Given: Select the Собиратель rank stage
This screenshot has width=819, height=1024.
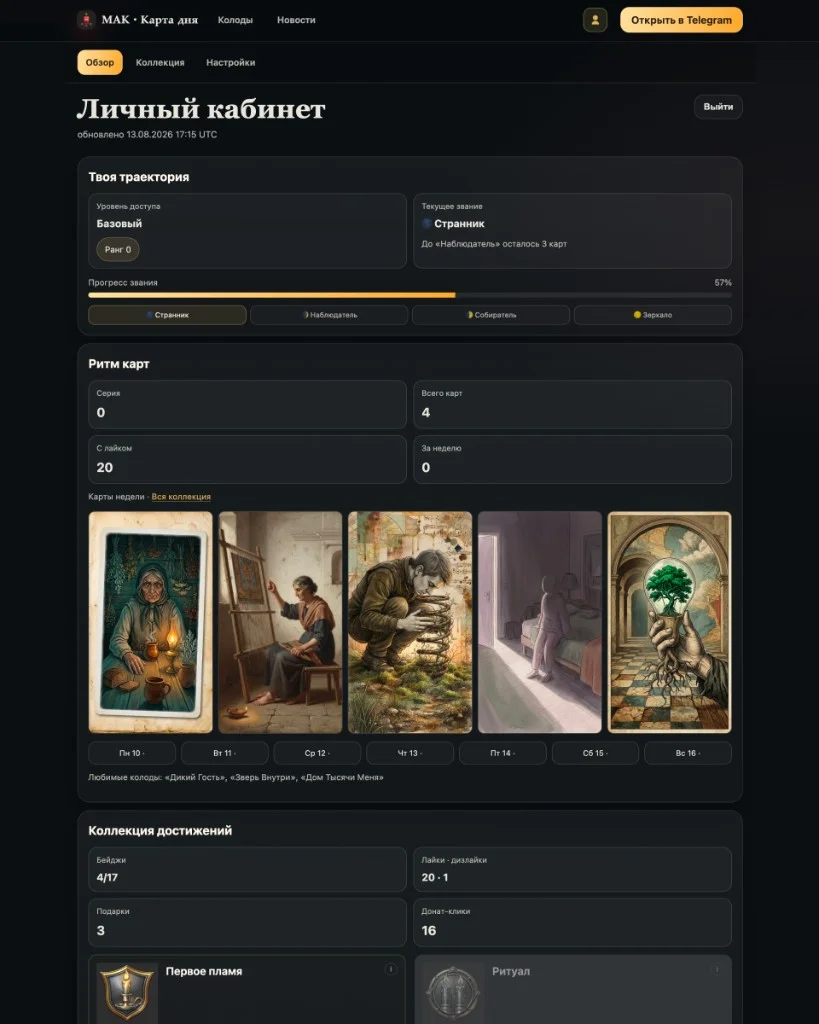Looking at the screenshot, I should [491, 315].
